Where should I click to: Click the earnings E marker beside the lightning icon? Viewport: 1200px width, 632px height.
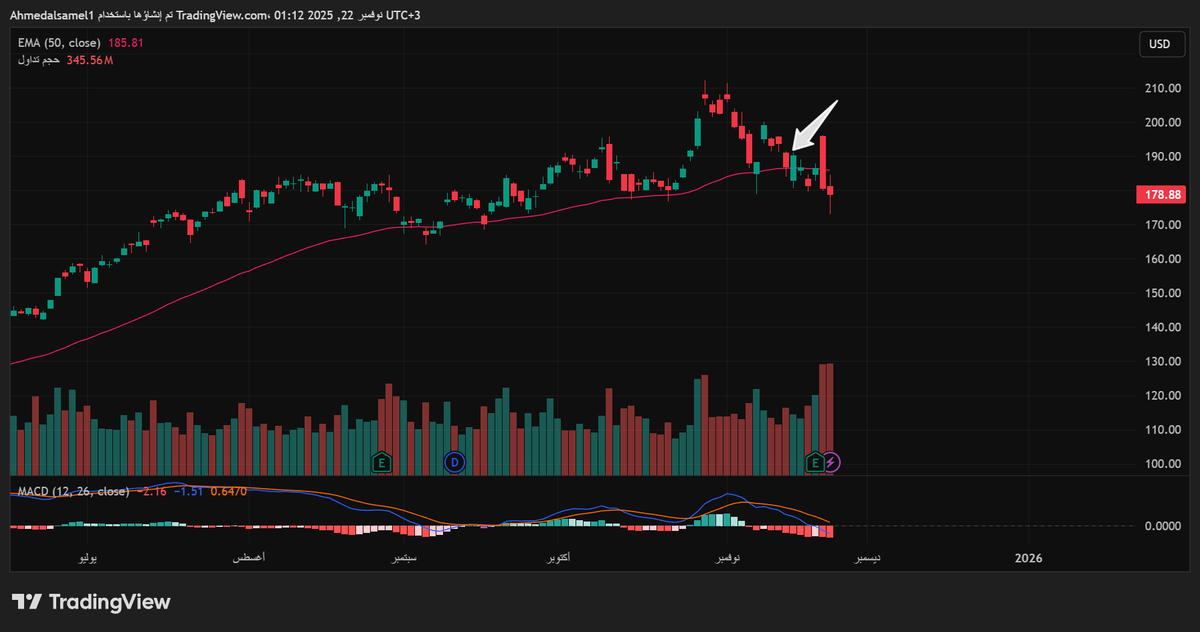(815, 462)
